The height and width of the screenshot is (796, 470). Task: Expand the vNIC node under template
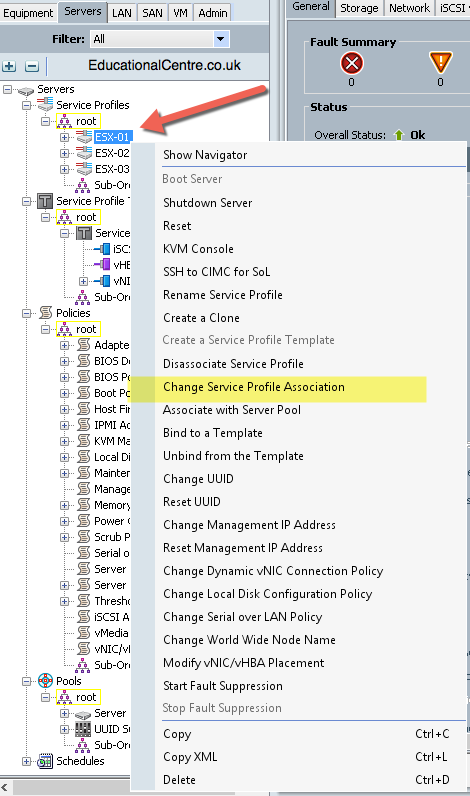[x=84, y=281]
